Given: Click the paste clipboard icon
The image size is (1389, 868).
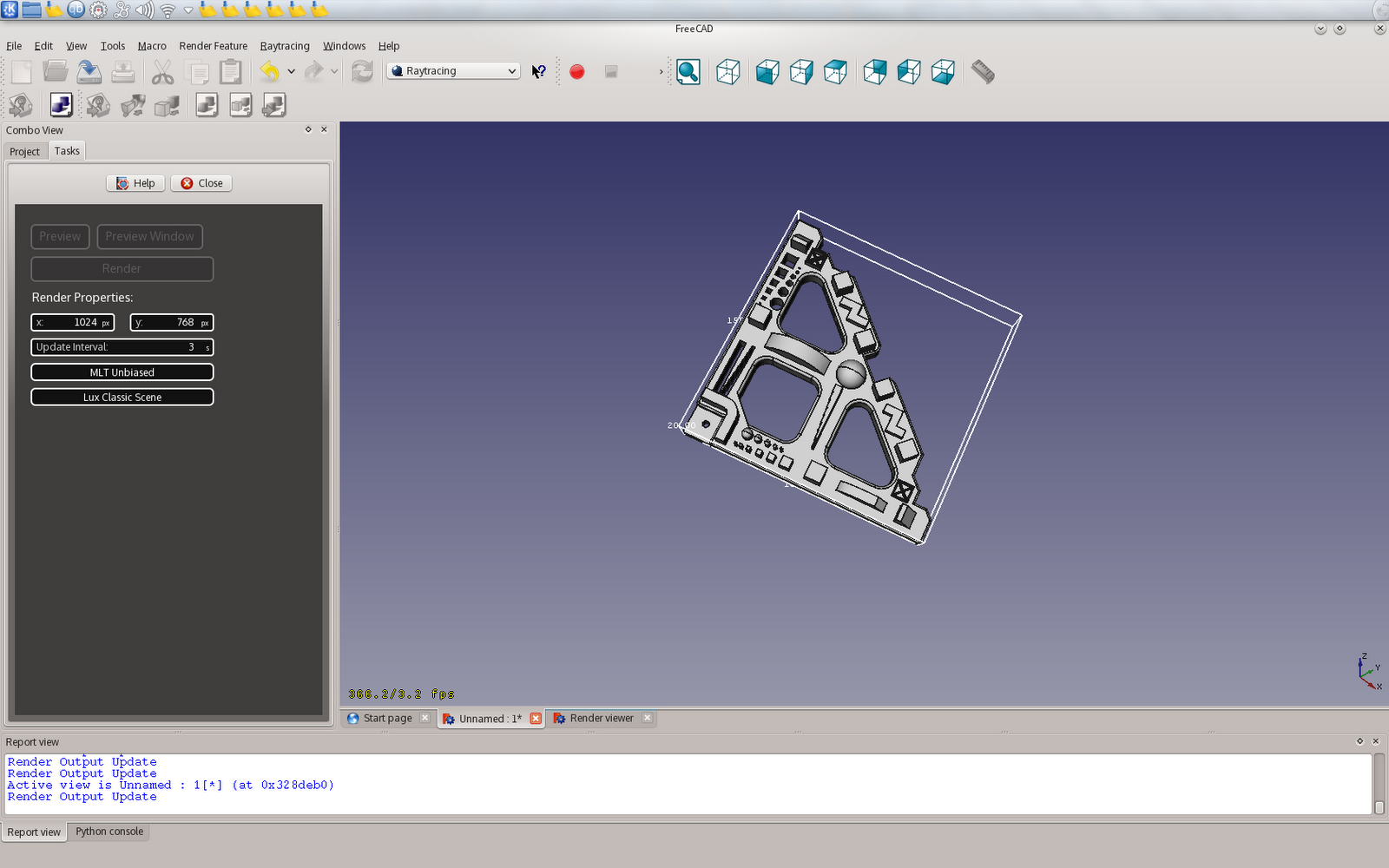Looking at the screenshot, I should pos(231,72).
